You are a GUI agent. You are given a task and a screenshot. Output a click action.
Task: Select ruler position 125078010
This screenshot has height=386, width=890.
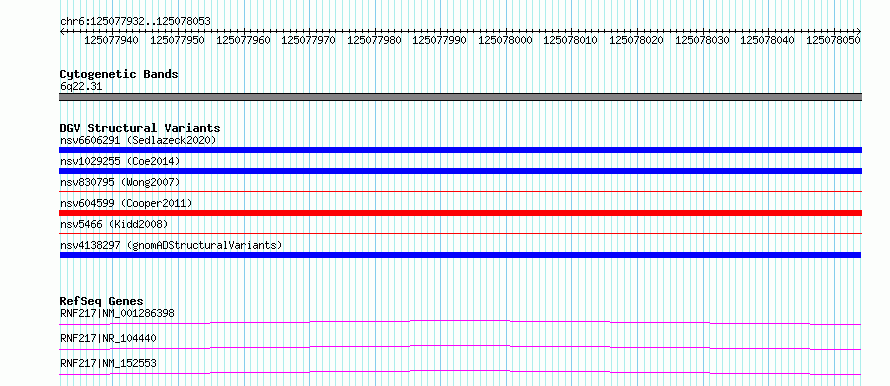pos(570,40)
